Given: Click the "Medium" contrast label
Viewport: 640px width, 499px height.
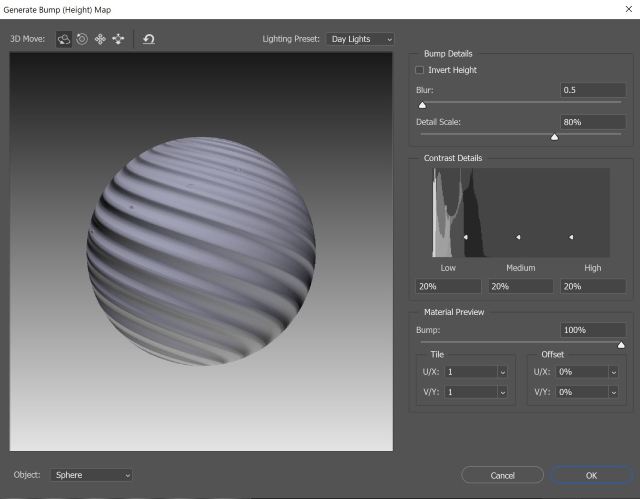Looking at the screenshot, I should coord(520,268).
